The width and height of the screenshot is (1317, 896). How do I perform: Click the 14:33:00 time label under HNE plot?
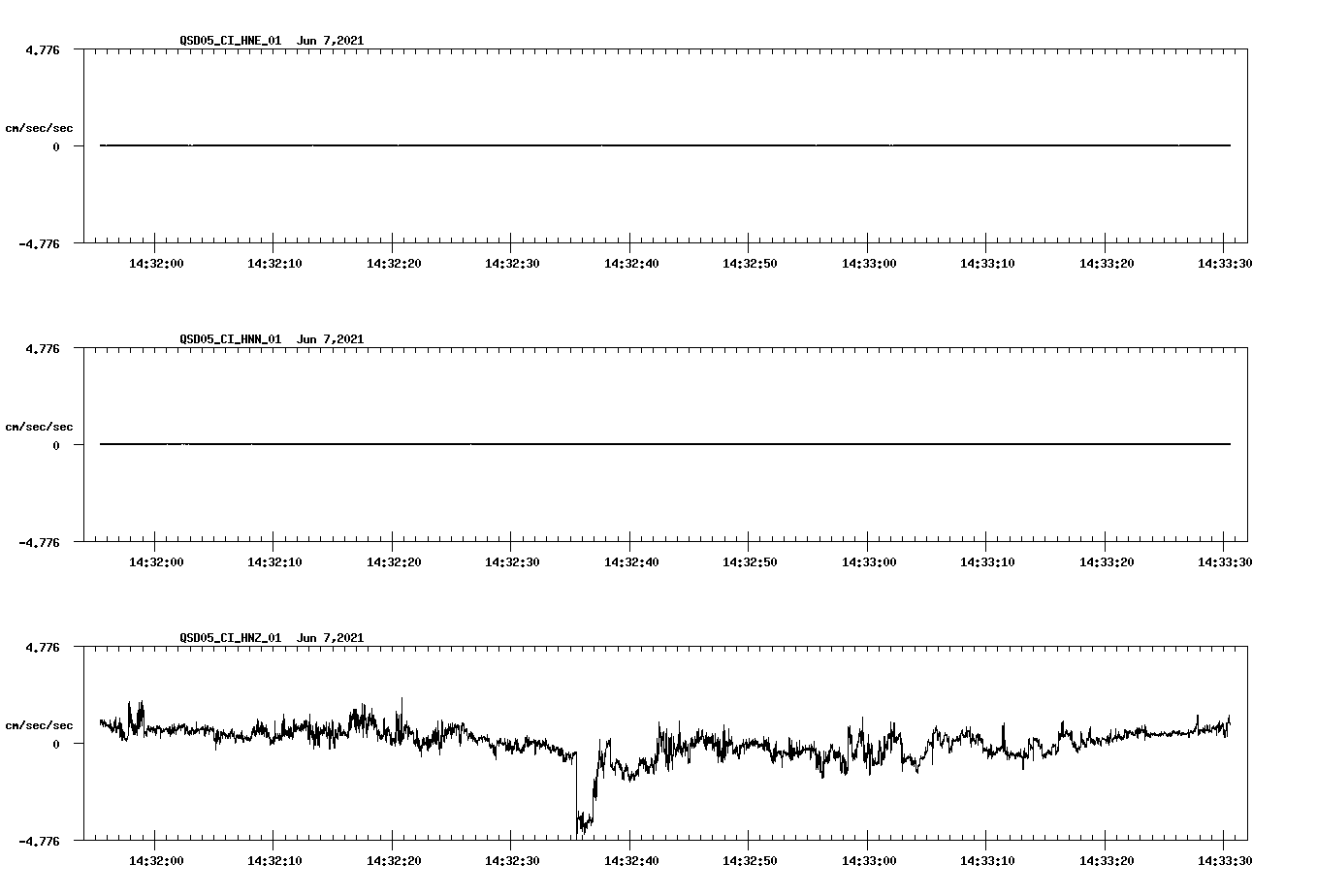pos(869,263)
